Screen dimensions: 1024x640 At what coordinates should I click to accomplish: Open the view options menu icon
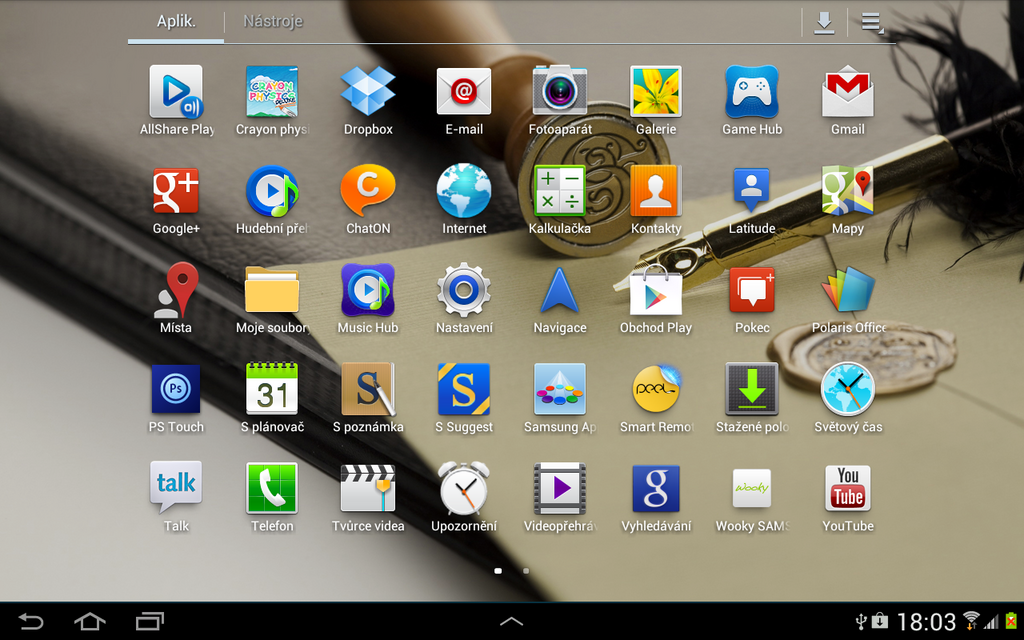click(869, 21)
